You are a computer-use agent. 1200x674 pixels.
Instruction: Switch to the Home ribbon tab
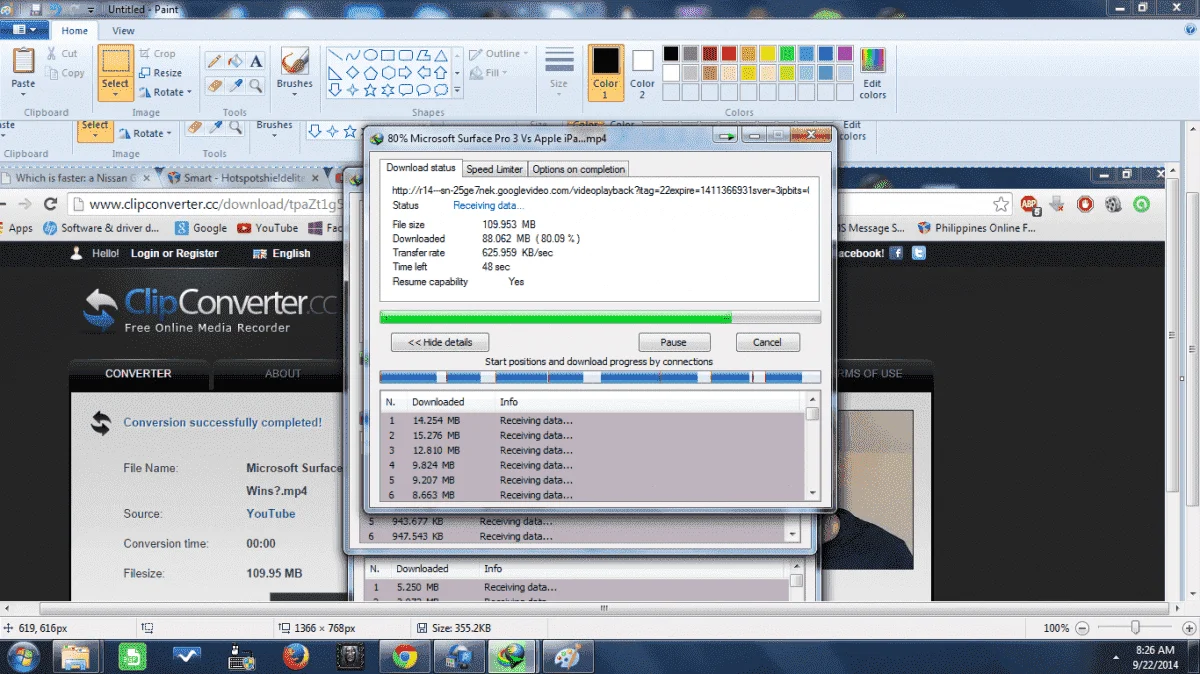[75, 31]
